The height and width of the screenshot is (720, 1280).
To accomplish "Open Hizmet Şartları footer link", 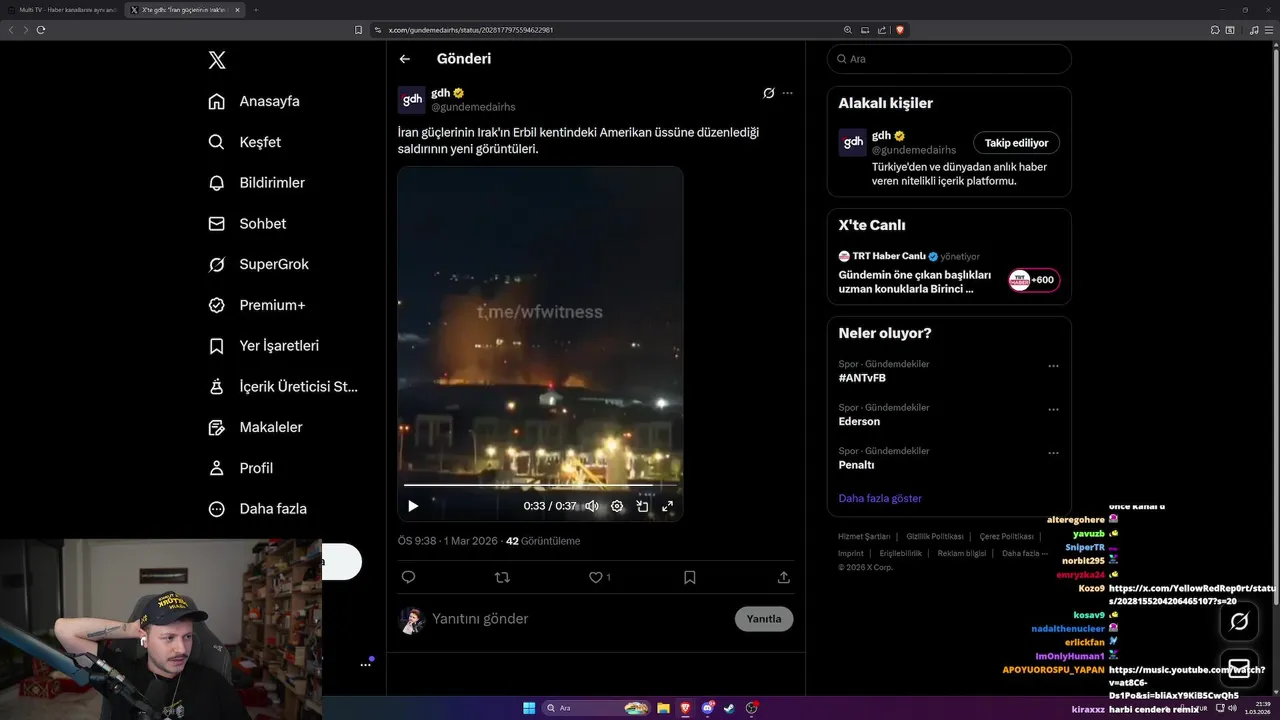I will coord(864,537).
